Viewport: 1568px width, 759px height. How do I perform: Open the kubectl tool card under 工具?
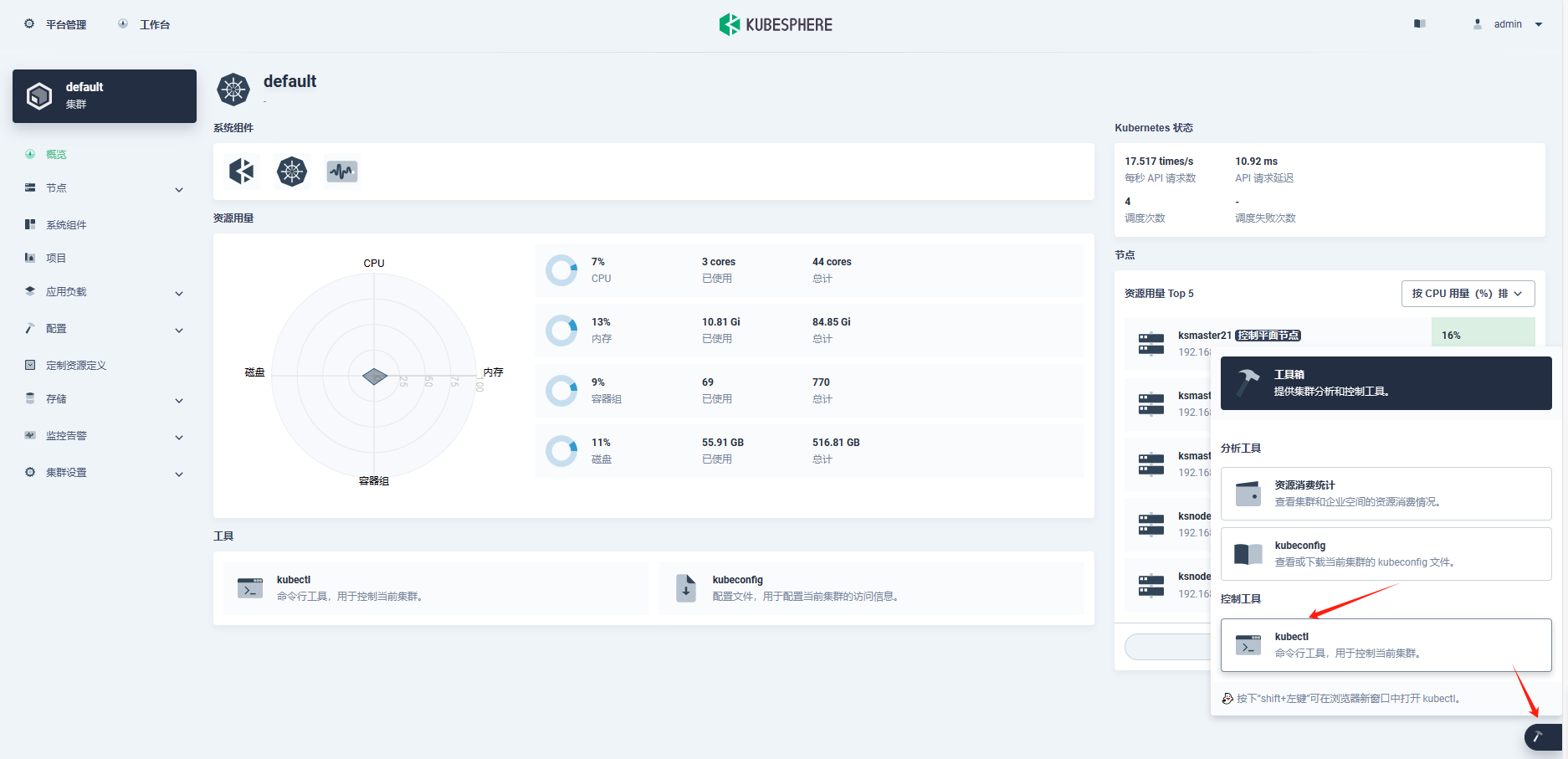(x=436, y=588)
